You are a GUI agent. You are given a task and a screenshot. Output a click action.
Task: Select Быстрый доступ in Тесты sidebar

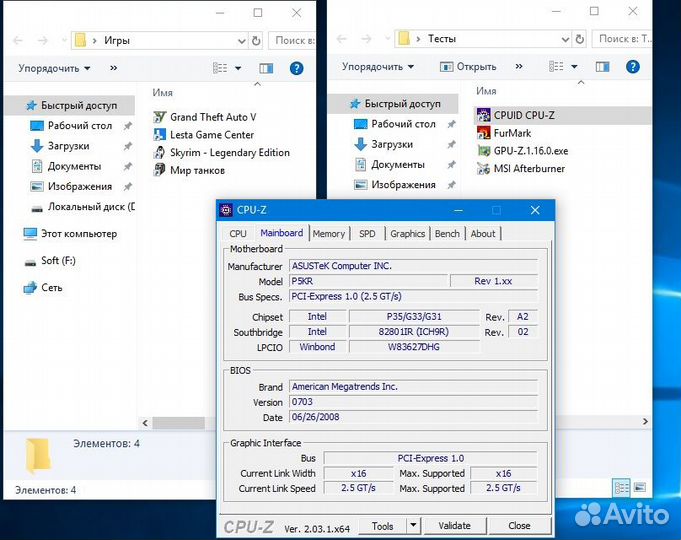click(x=395, y=104)
